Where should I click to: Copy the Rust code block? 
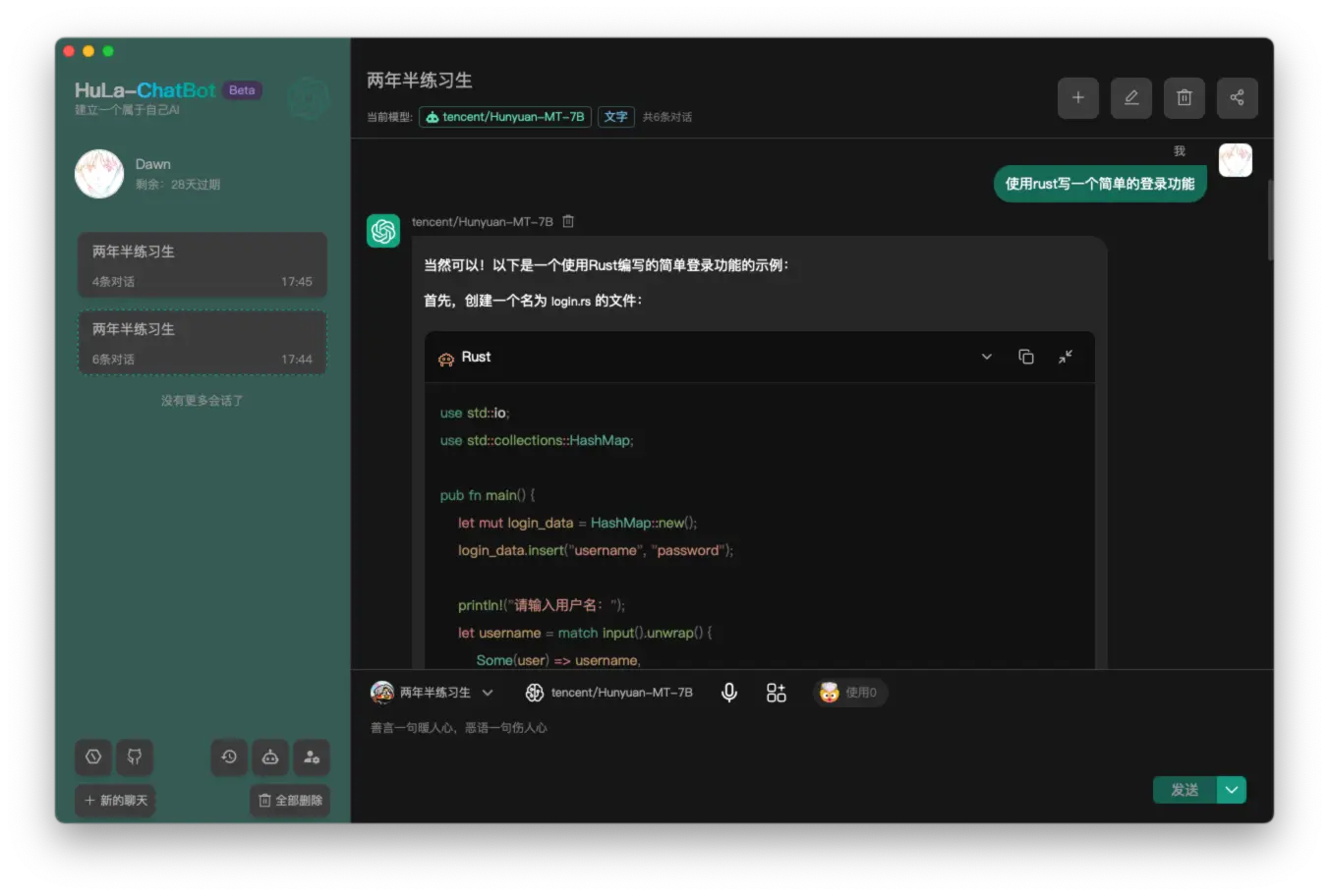click(1025, 357)
